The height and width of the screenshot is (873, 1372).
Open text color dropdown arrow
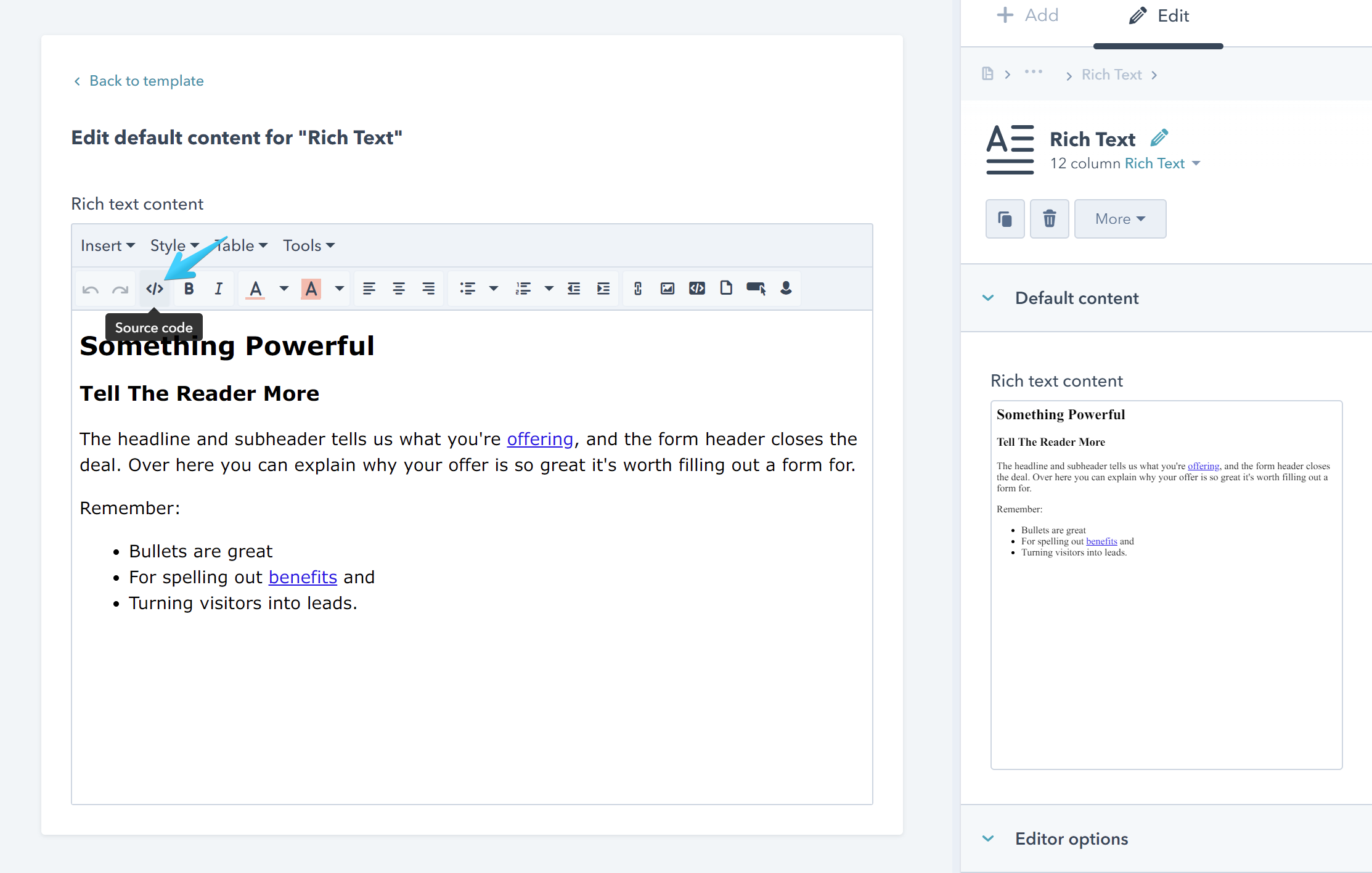[284, 289]
